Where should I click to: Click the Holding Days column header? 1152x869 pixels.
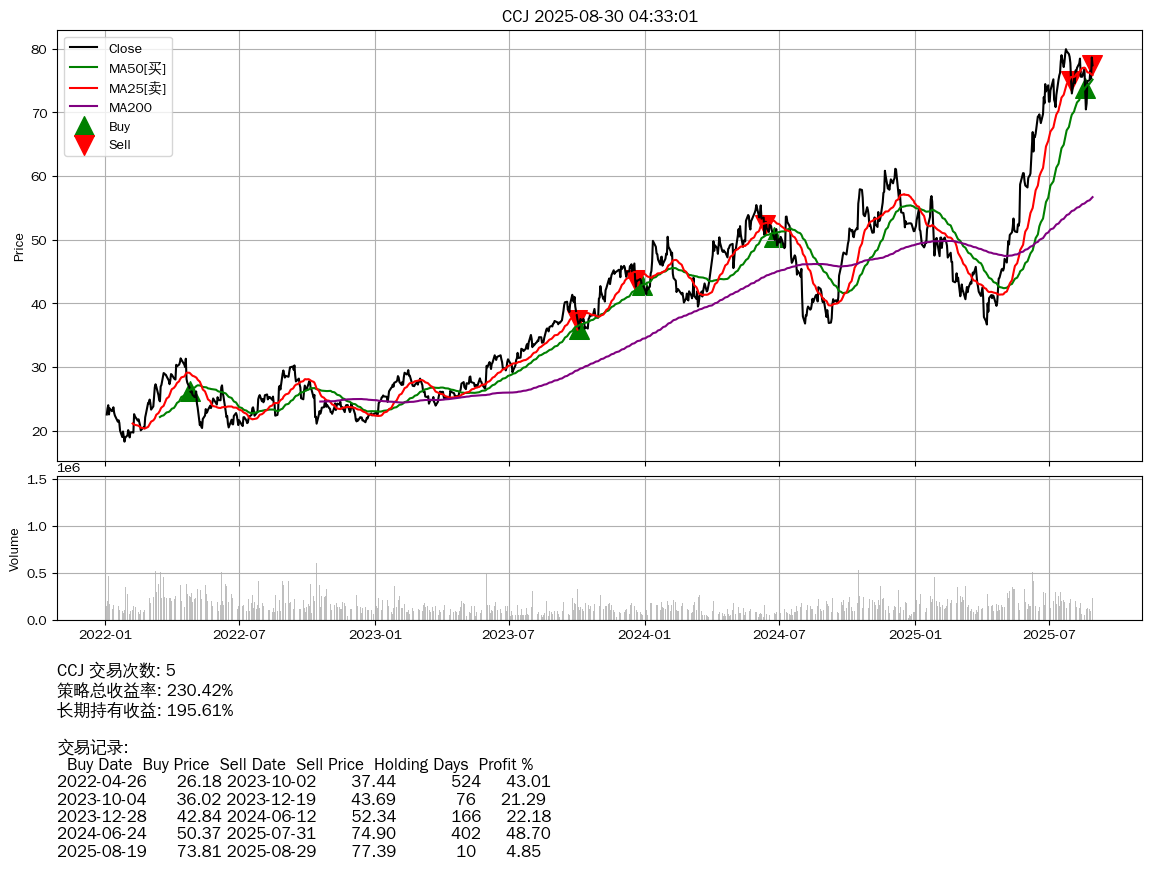coord(420,764)
